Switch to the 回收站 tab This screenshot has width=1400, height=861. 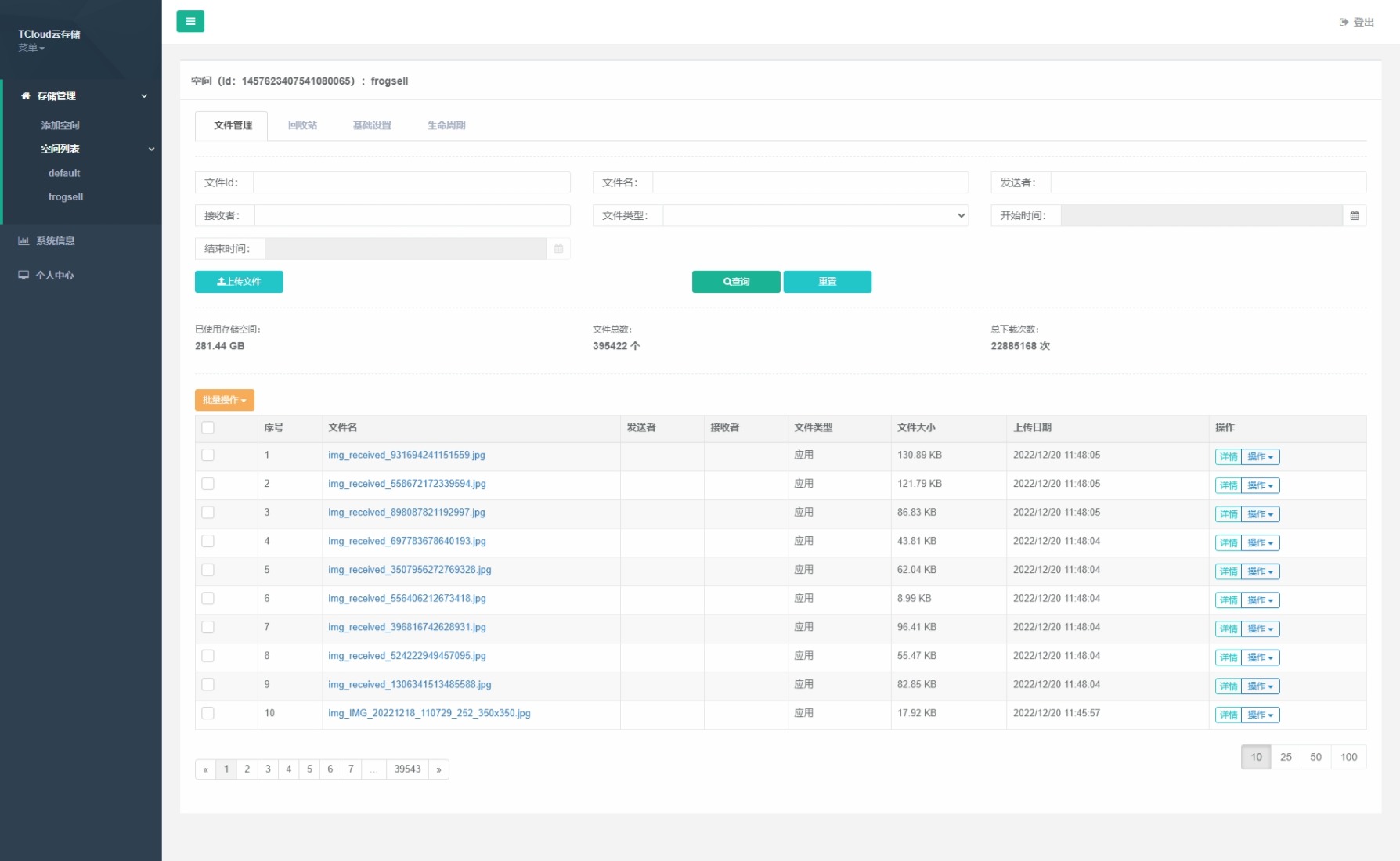(302, 125)
